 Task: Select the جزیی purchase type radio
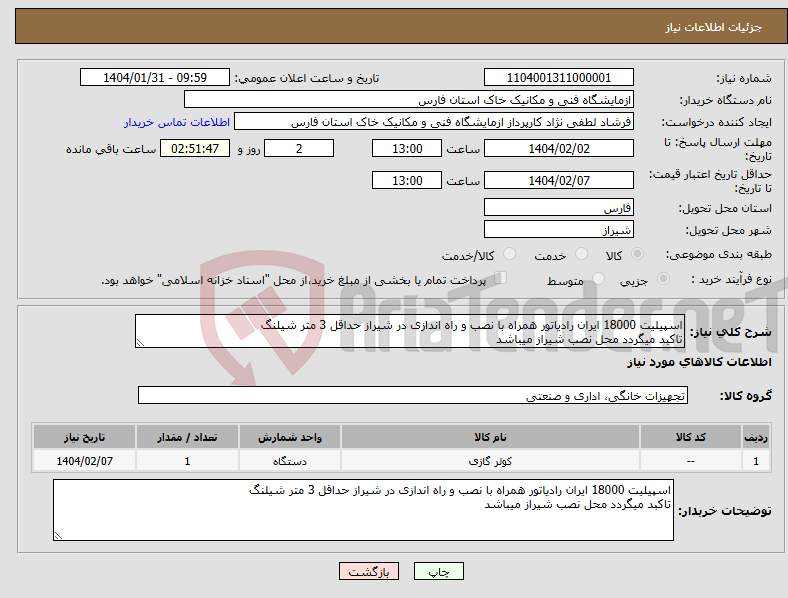[663, 279]
